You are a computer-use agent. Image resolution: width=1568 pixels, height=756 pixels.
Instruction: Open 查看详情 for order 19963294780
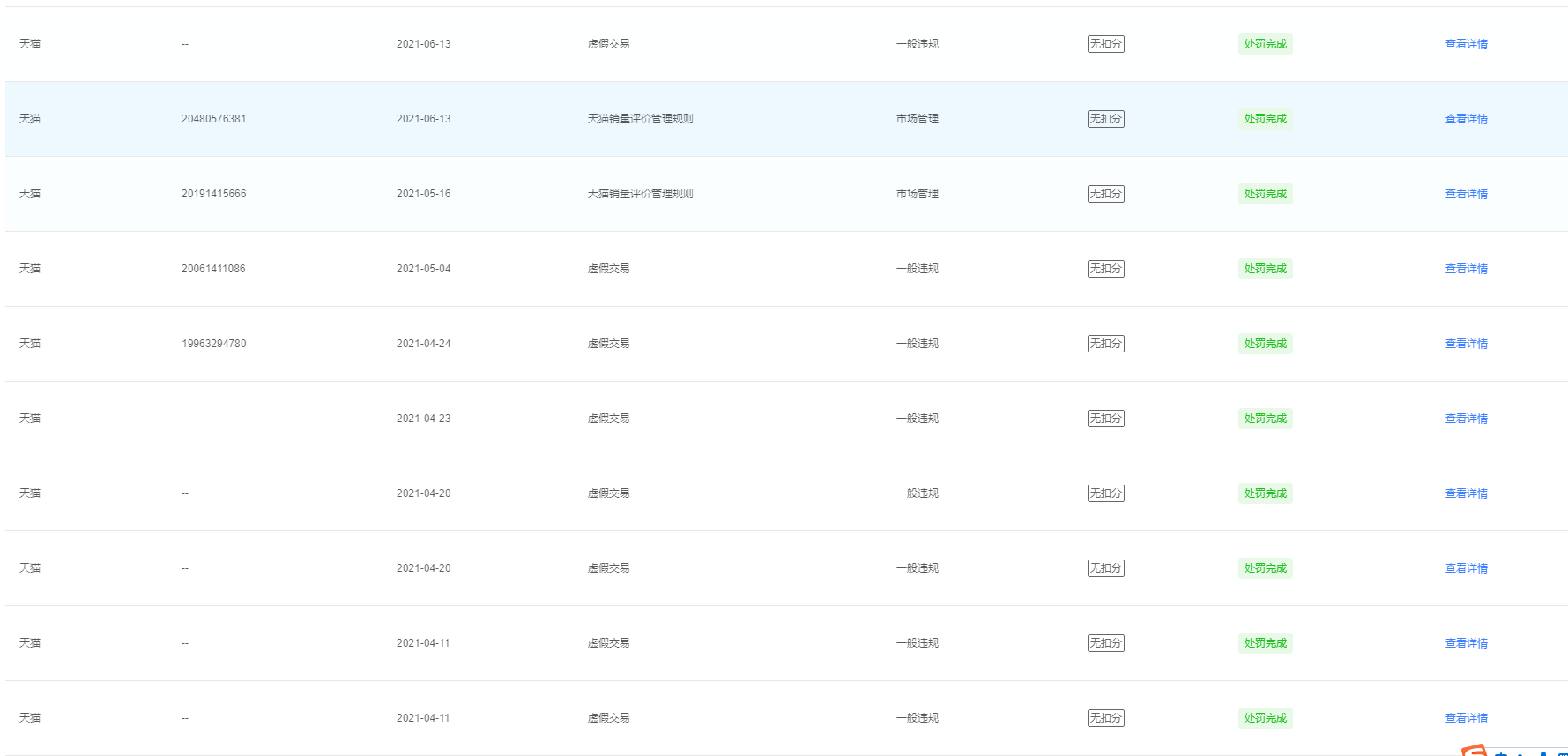point(1466,344)
